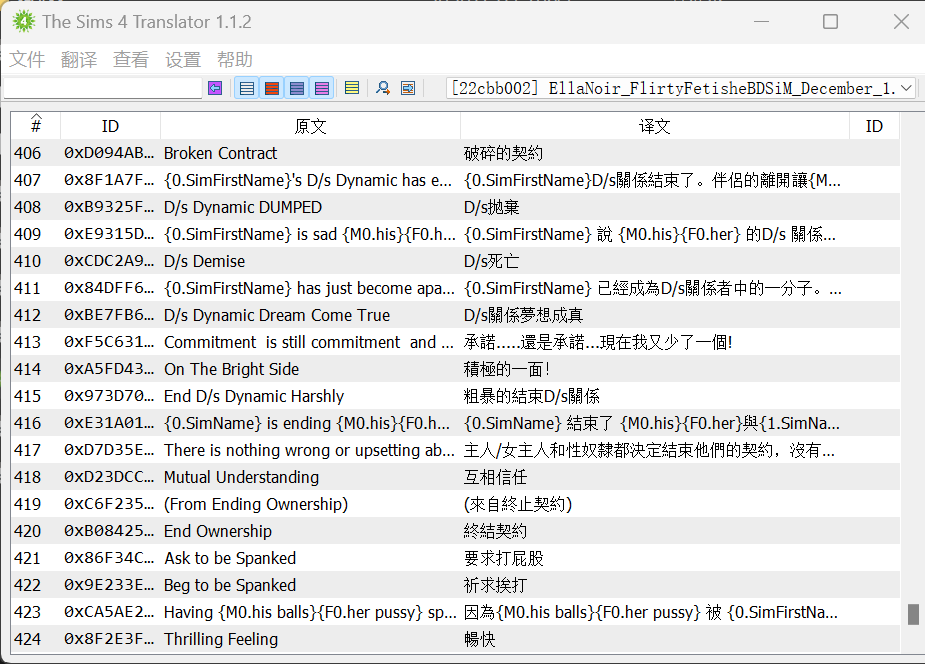Sort by the 原文 column header
The height and width of the screenshot is (664, 925).
(x=310, y=126)
